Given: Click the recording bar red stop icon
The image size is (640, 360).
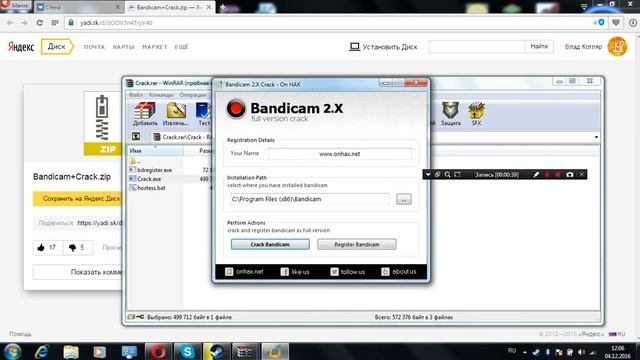Looking at the screenshot, I should coord(558,175).
